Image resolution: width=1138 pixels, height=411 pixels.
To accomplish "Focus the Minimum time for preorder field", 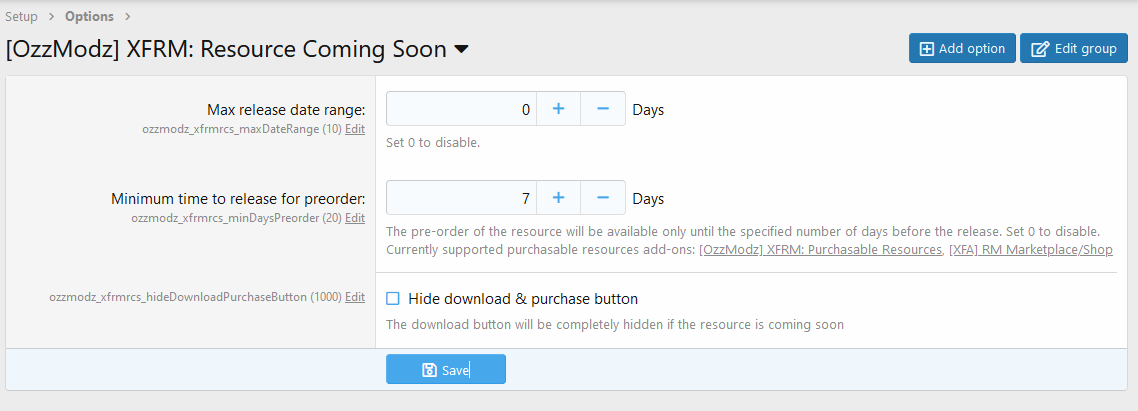I will click(x=462, y=198).
